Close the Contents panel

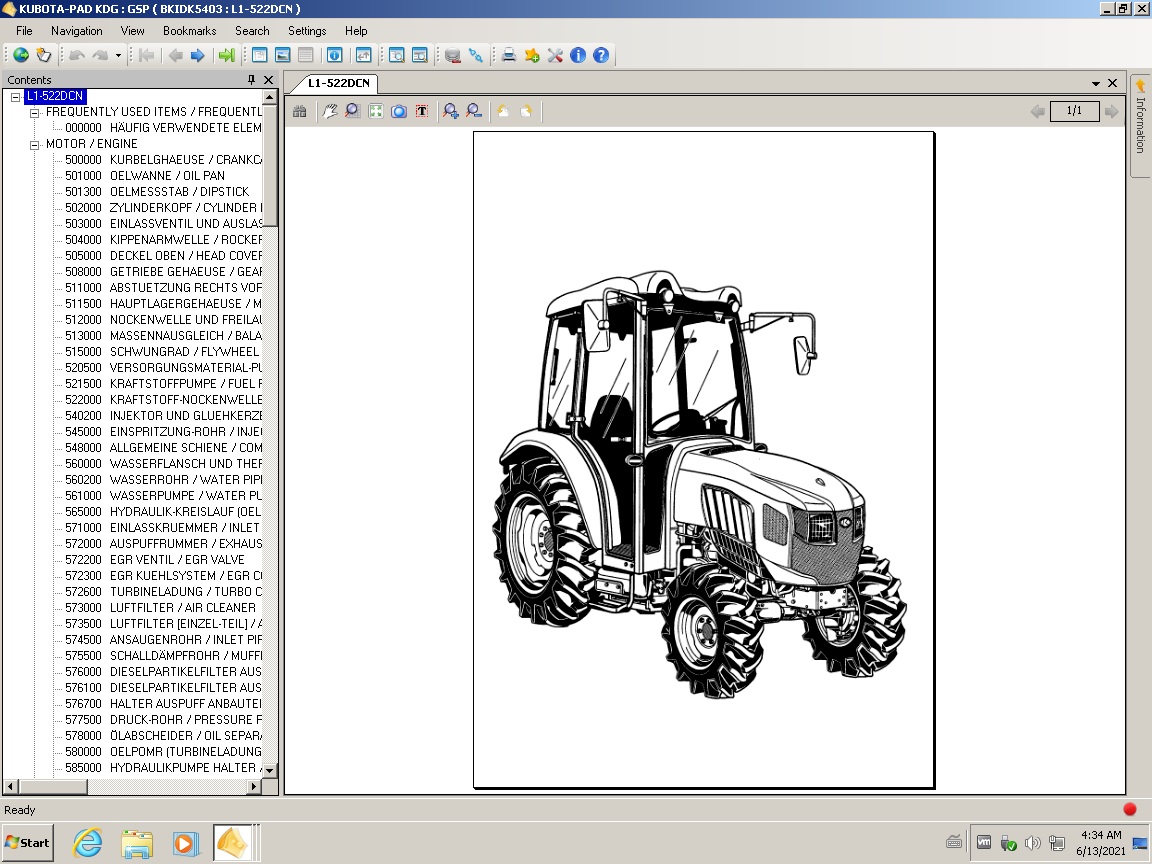268,79
